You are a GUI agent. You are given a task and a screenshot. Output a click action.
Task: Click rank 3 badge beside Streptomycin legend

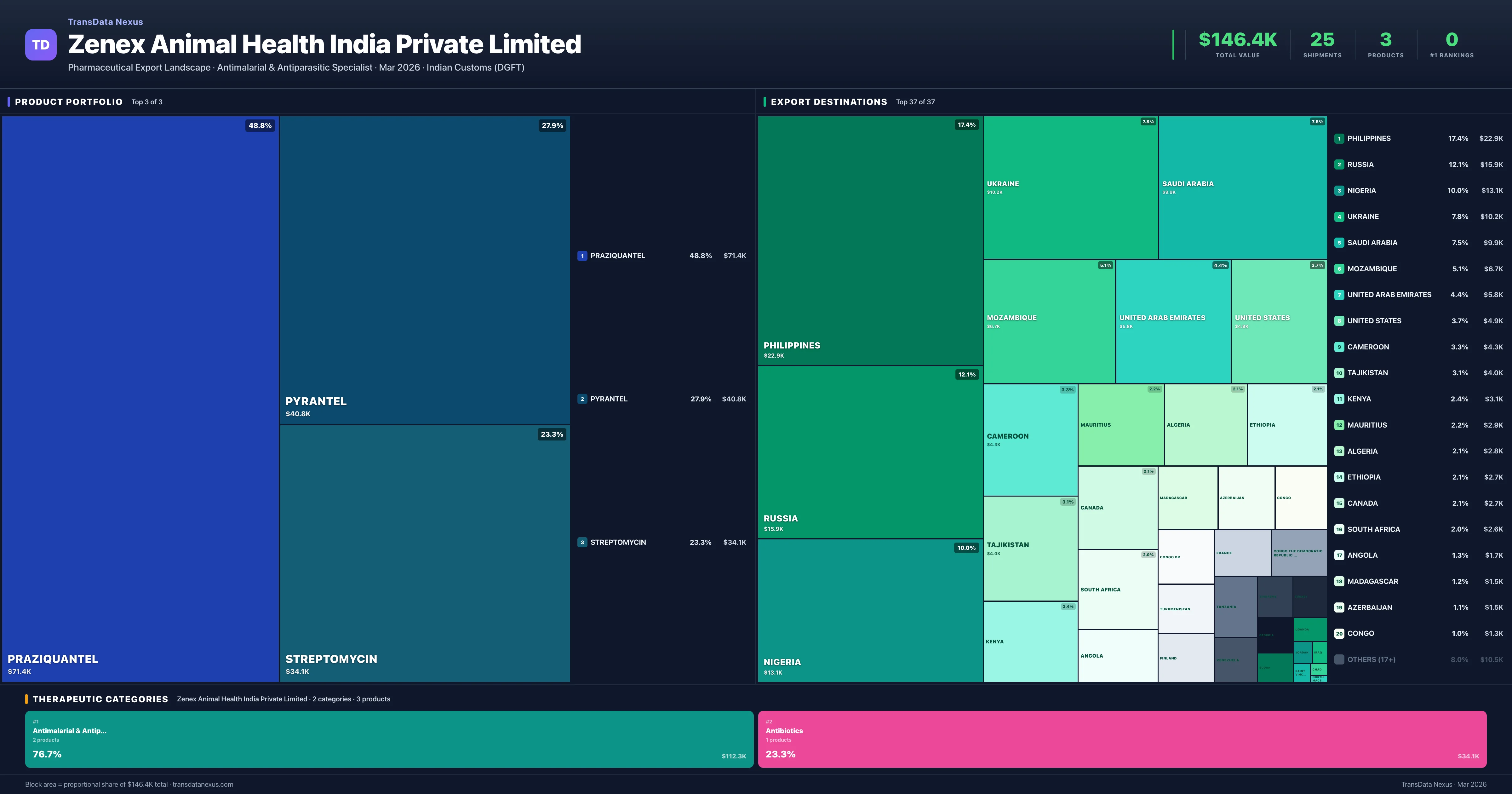[582, 542]
